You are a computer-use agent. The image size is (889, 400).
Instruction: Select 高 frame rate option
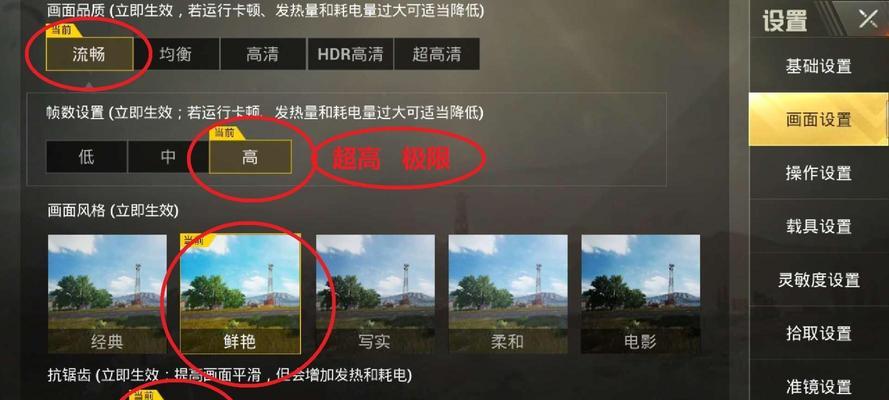(250, 157)
